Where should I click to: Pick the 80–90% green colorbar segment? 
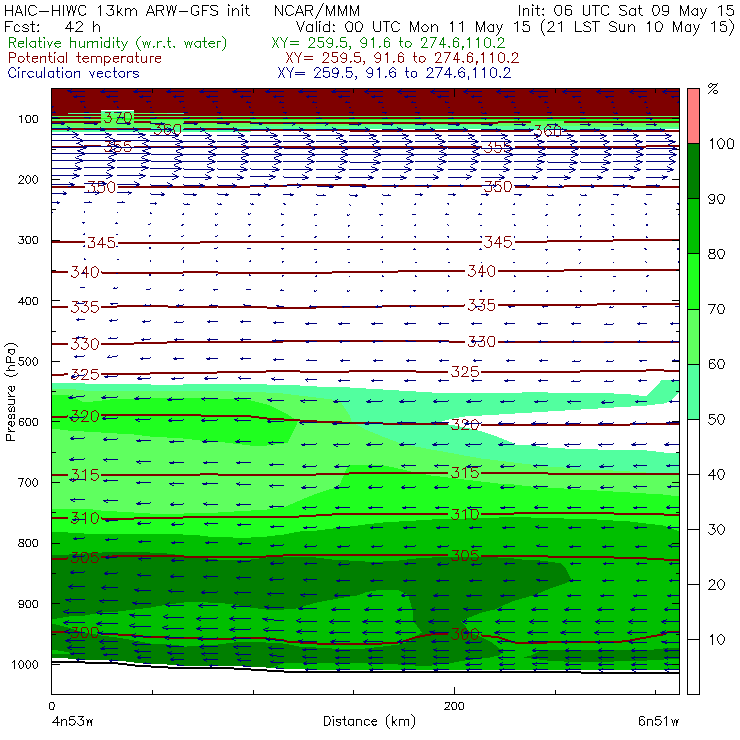693,226
